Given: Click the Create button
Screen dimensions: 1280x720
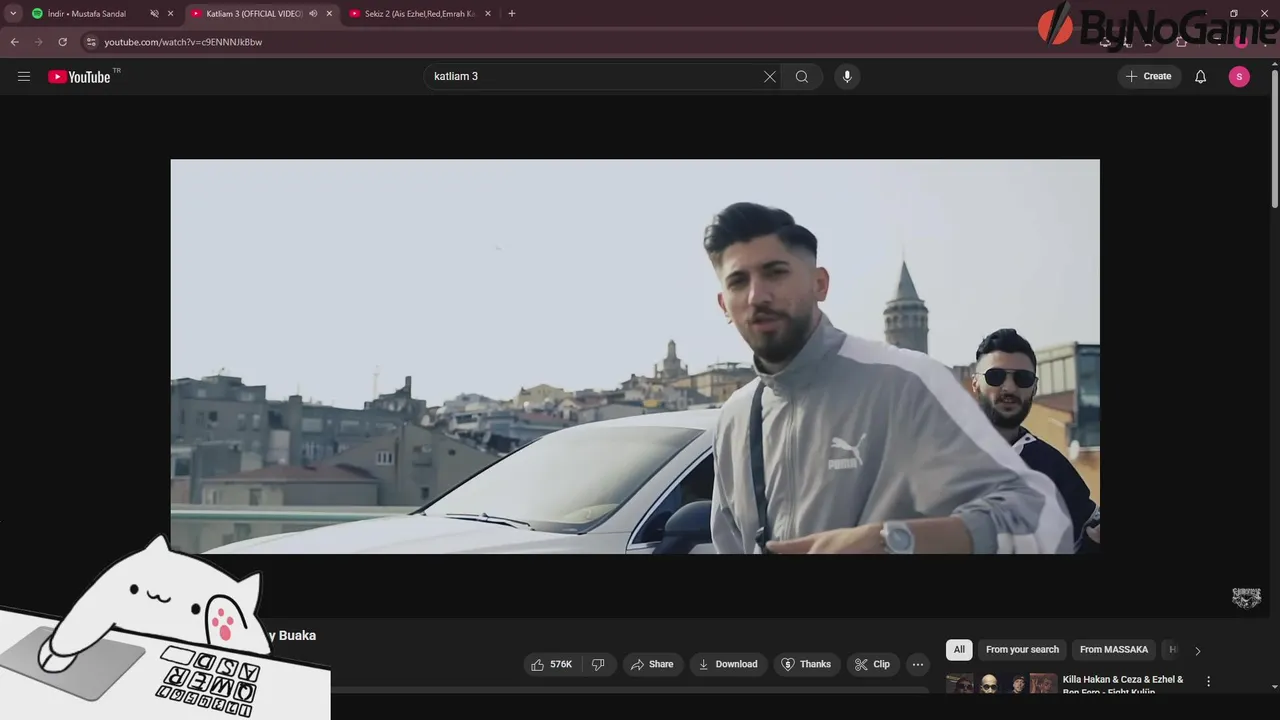Looking at the screenshot, I should tap(1149, 76).
